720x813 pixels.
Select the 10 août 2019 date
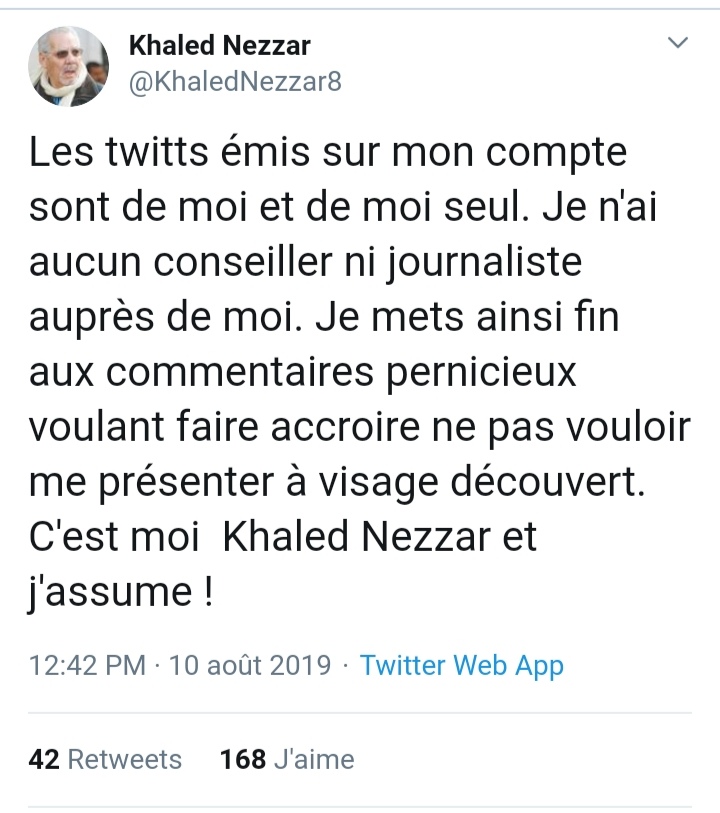[250, 666]
